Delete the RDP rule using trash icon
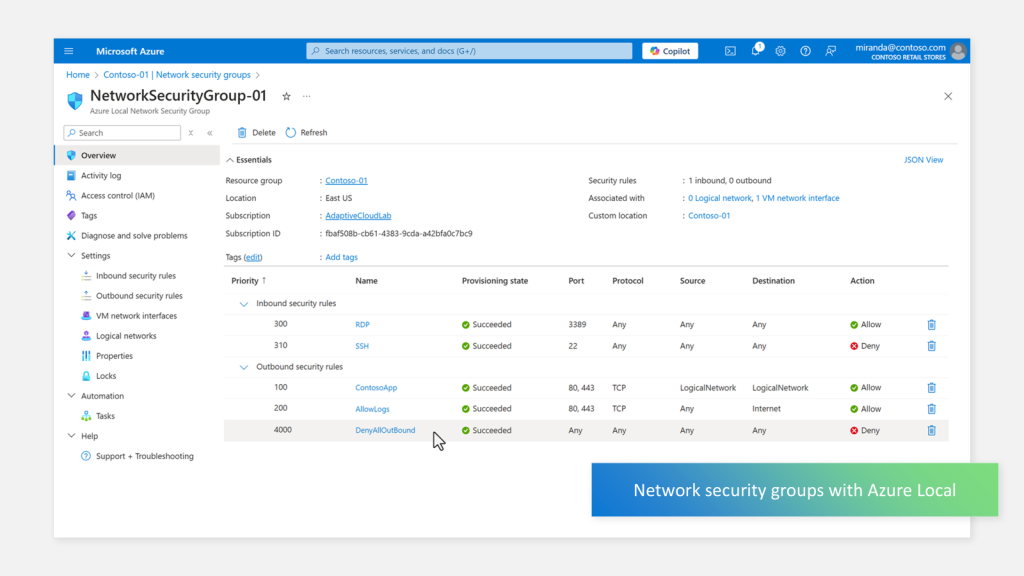 click(x=931, y=325)
